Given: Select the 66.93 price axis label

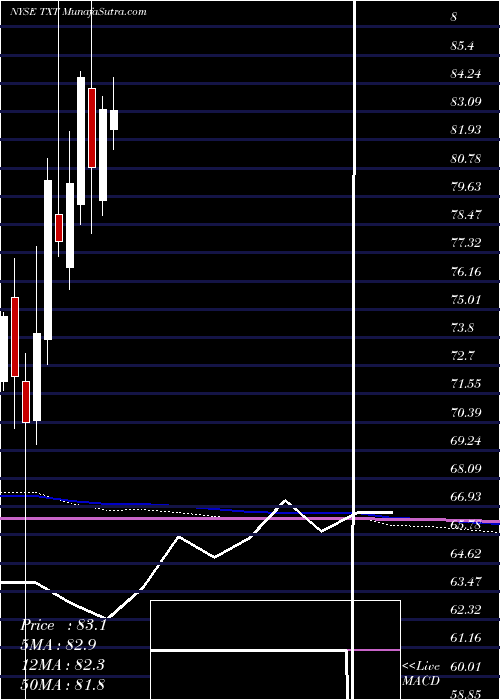Looking at the screenshot, I should pyautogui.click(x=466, y=496).
